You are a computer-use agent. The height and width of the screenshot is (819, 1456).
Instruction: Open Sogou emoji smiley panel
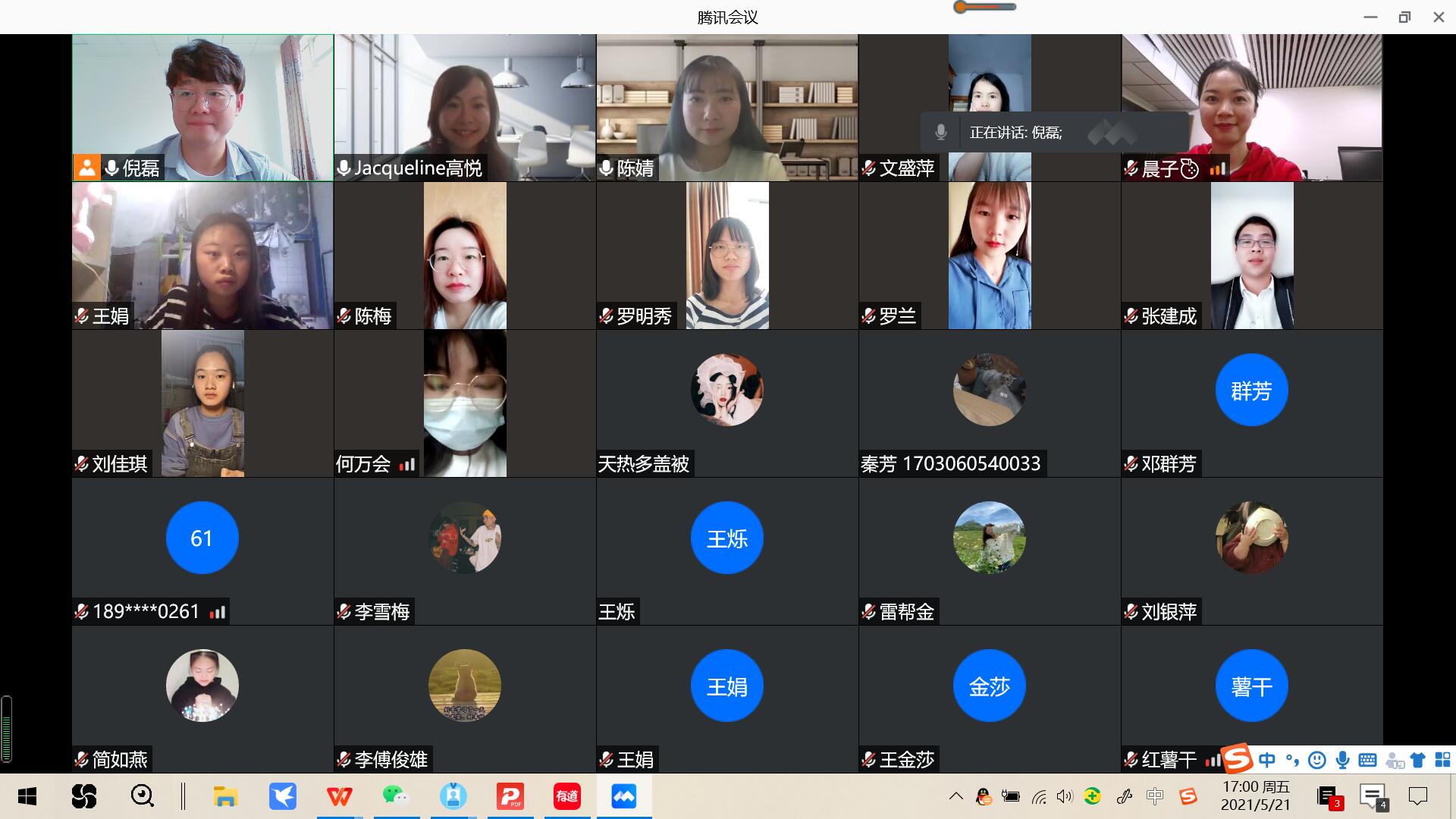pyautogui.click(x=1317, y=759)
